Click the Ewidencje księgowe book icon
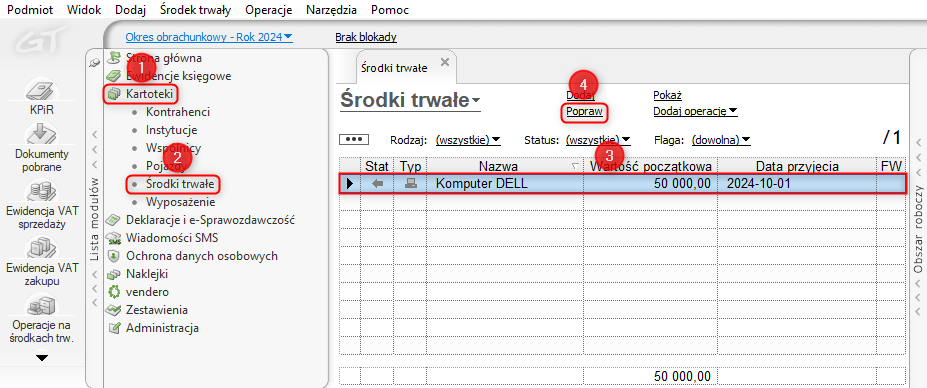 point(113,76)
